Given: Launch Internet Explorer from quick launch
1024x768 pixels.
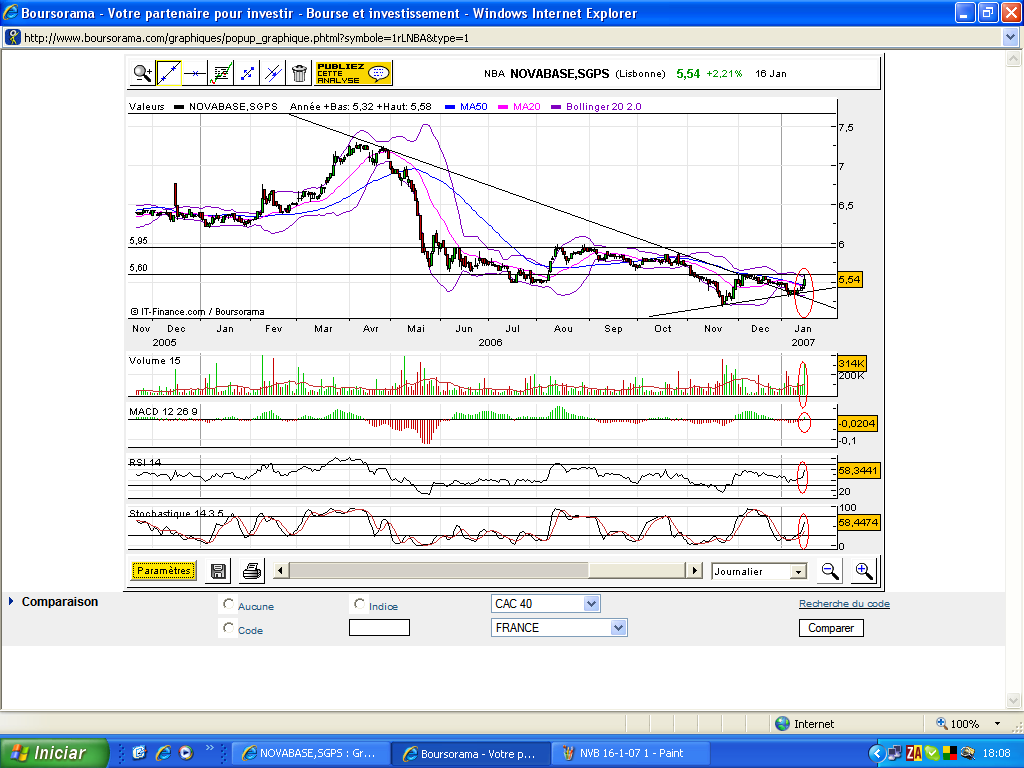Looking at the screenshot, I should pos(163,753).
